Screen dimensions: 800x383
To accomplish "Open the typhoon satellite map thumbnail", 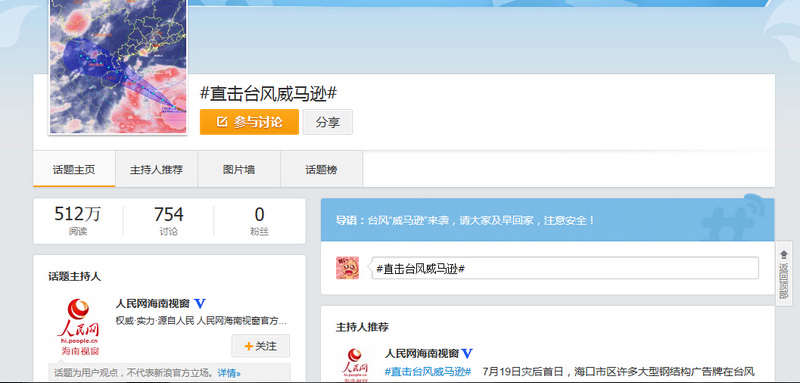I will click(x=118, y=67).
